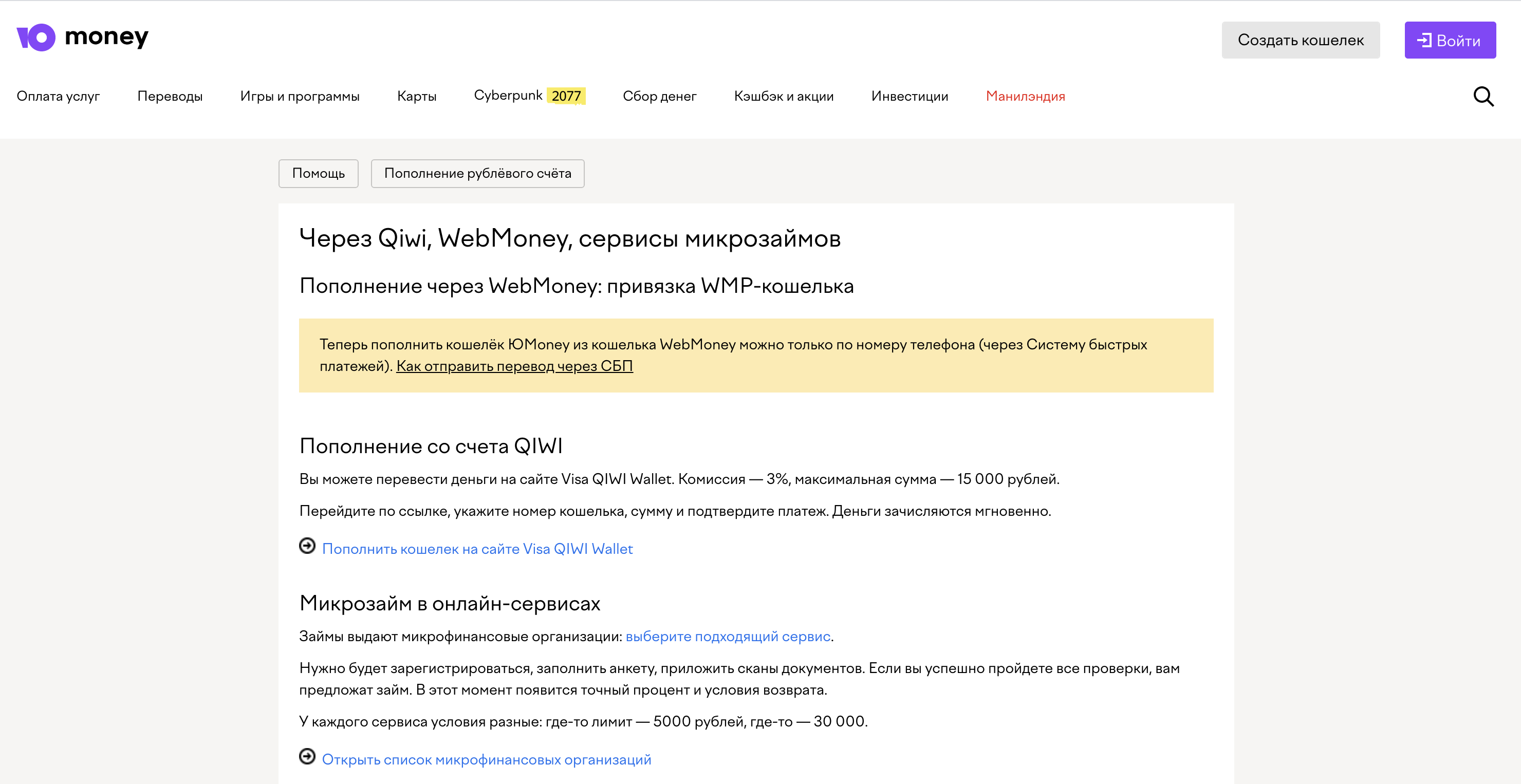Screen dimensions: 1521x784
Task: Click the heading Пополнение со счета QIWI
Action: [x=431, y=446]
